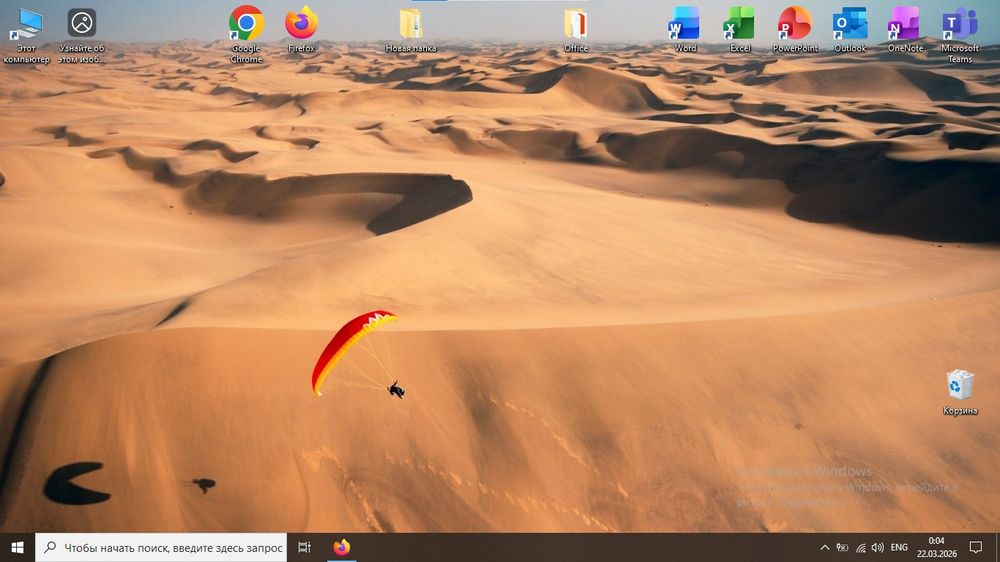Select the Google Chrome desktop shortcut
1000x562 pixels.
click(246, 35)
